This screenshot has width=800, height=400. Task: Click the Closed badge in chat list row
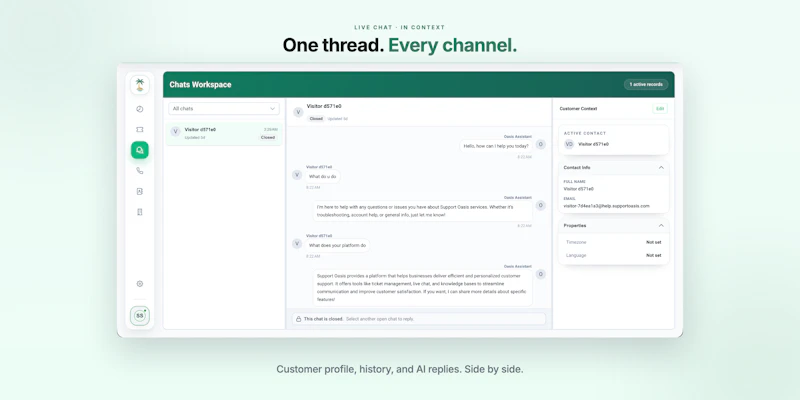(x=268, y=138)
